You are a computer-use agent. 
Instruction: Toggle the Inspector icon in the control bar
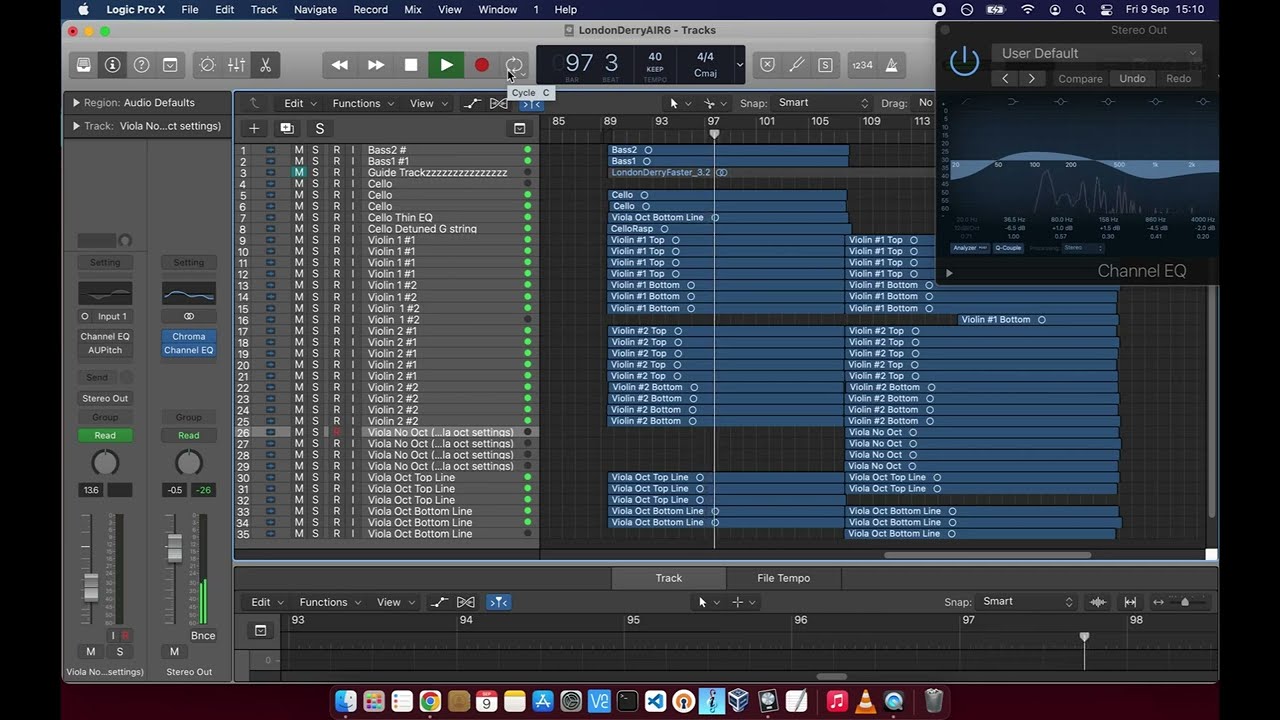point(113,65)
